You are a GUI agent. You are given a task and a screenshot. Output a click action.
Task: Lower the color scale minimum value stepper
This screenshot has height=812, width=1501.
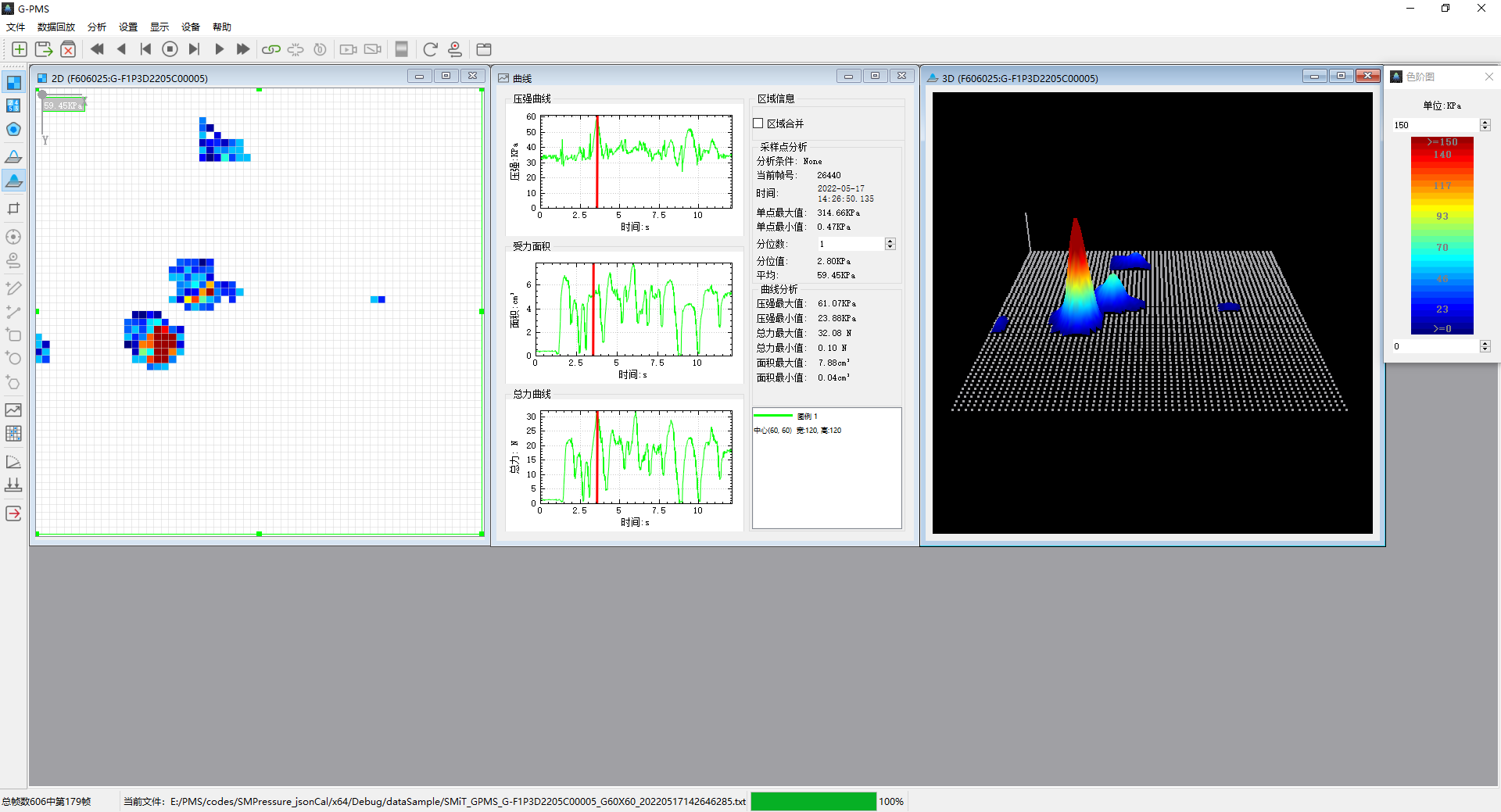[x=1485, y=349]
